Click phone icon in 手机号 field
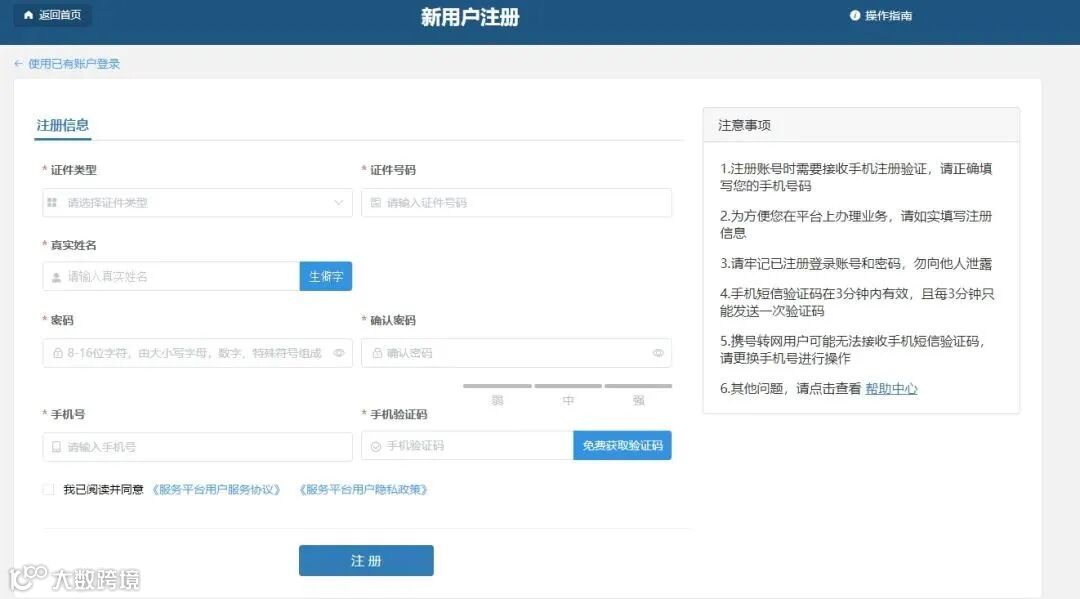The width and height of the screenshot is (1080, 599). click(x=56, y=447)
